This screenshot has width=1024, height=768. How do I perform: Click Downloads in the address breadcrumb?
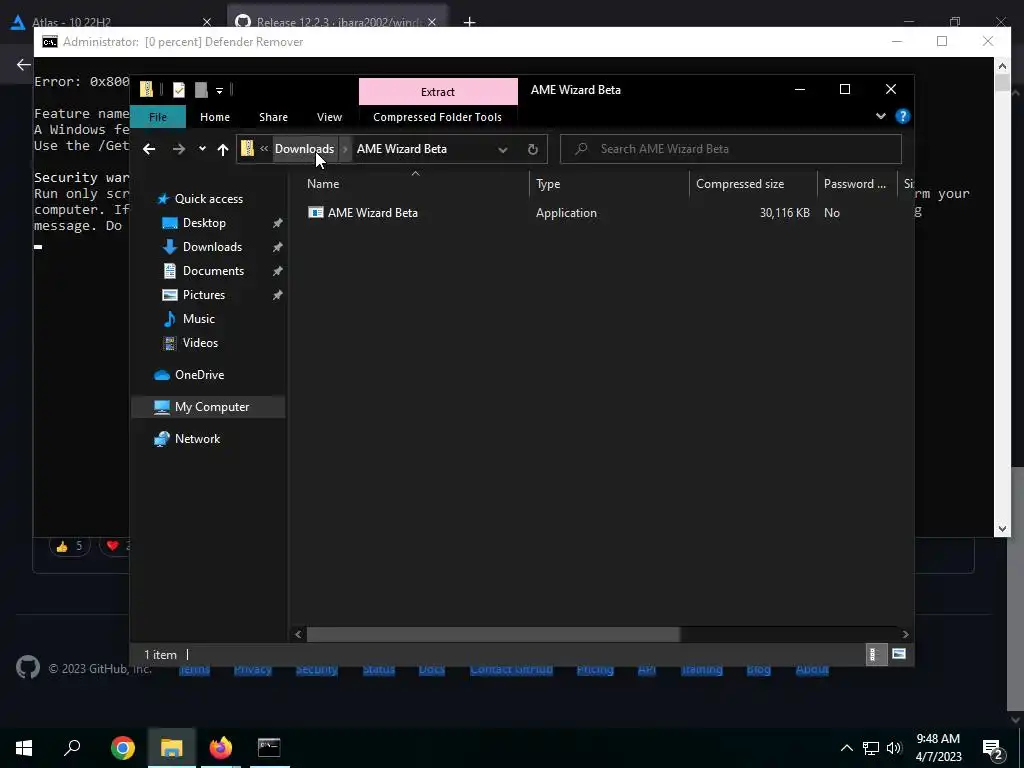304,149
